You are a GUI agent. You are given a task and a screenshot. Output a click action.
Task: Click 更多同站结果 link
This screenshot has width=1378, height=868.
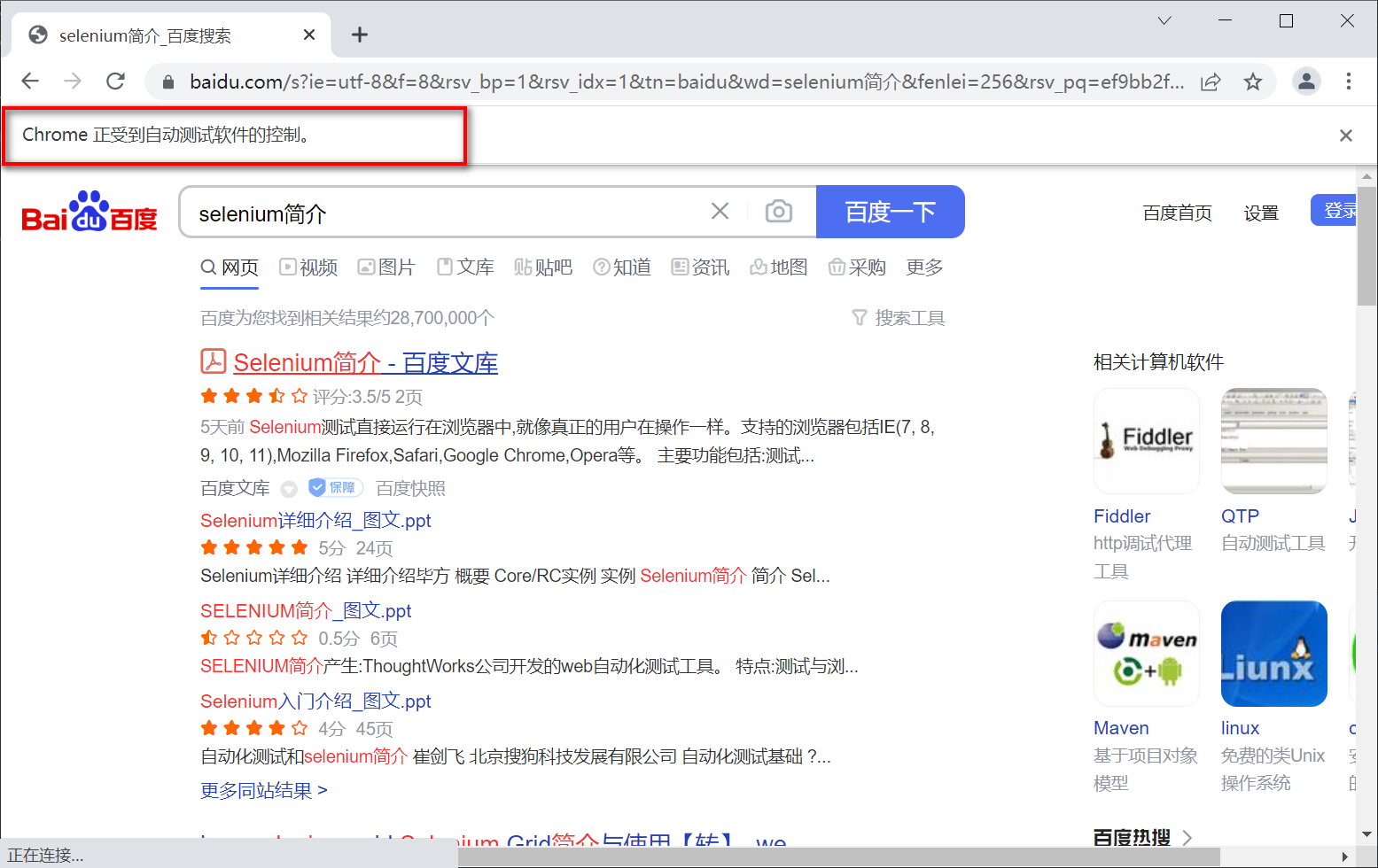coord(264,790)
